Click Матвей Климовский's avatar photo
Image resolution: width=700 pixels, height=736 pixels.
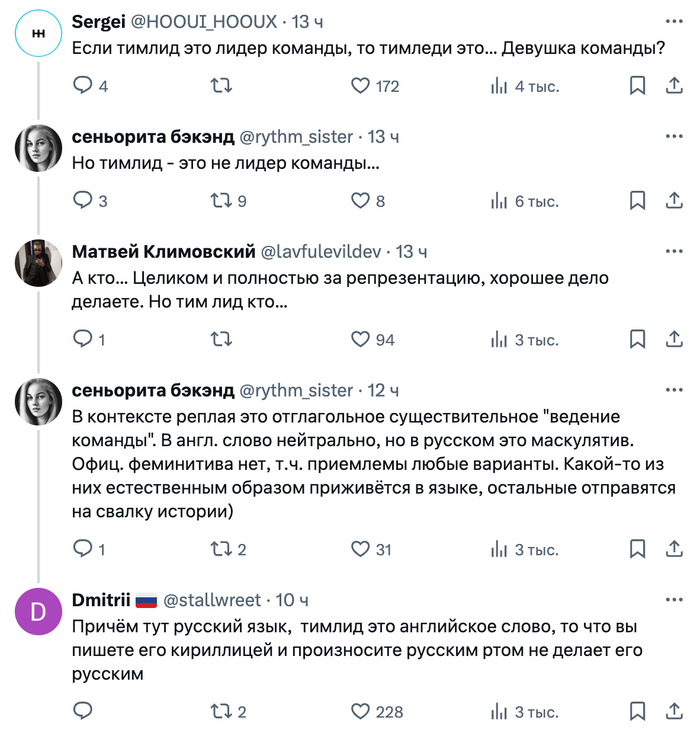click(x=38, y=263)
